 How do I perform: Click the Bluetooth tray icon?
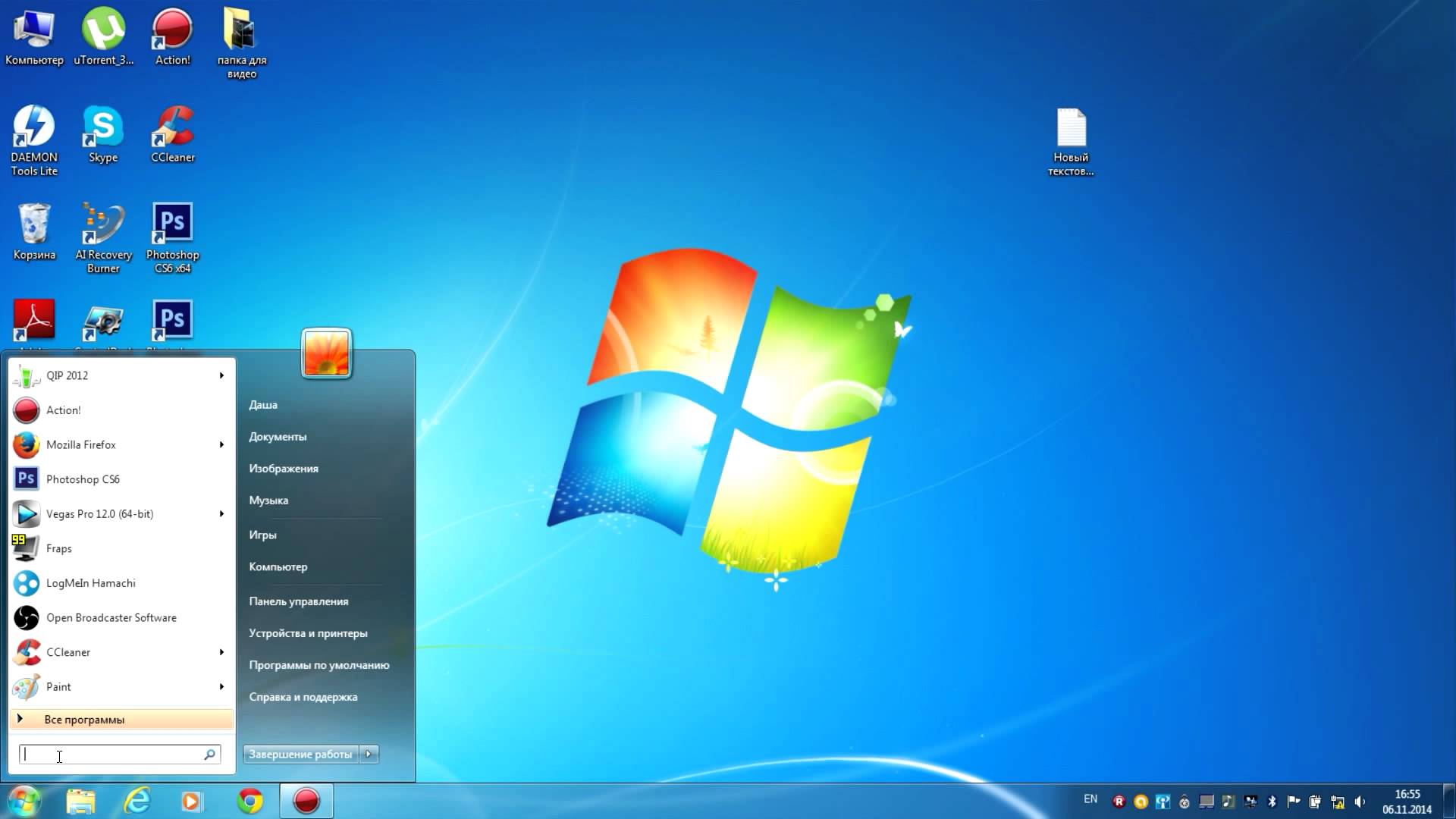point(1272,802)
